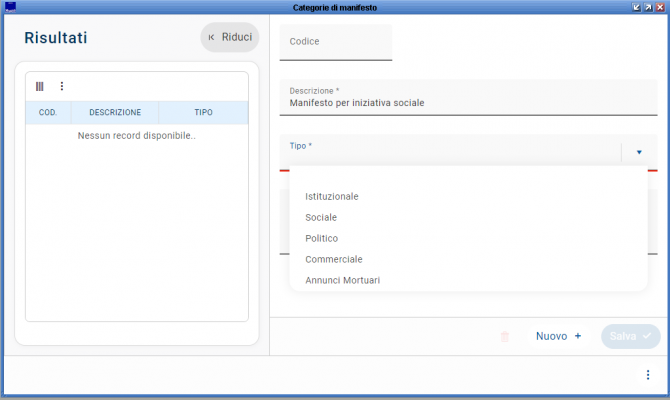Focus the Codice input field
Viewport: 670px width, 400px height.
click(336, 42)
